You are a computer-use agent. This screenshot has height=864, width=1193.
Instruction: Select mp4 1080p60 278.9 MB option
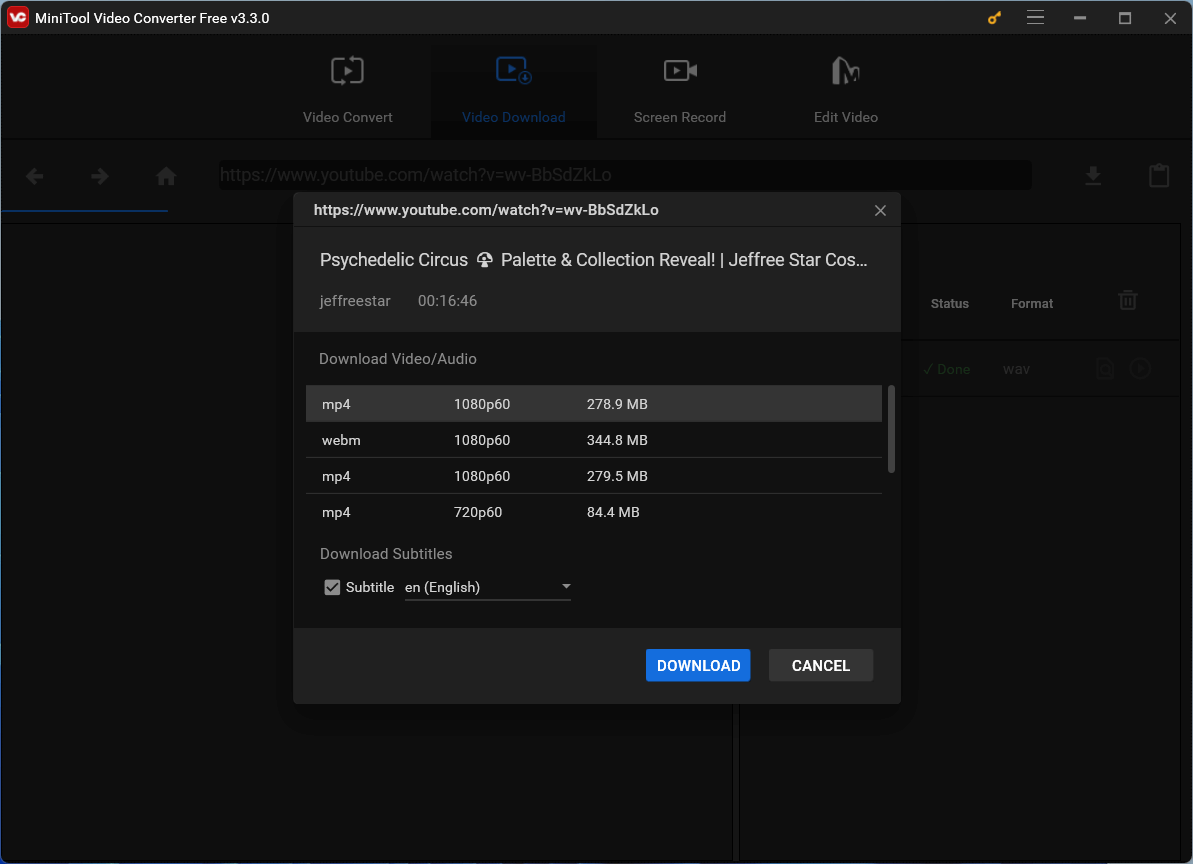pyautogui.click(x=593, y=404)
